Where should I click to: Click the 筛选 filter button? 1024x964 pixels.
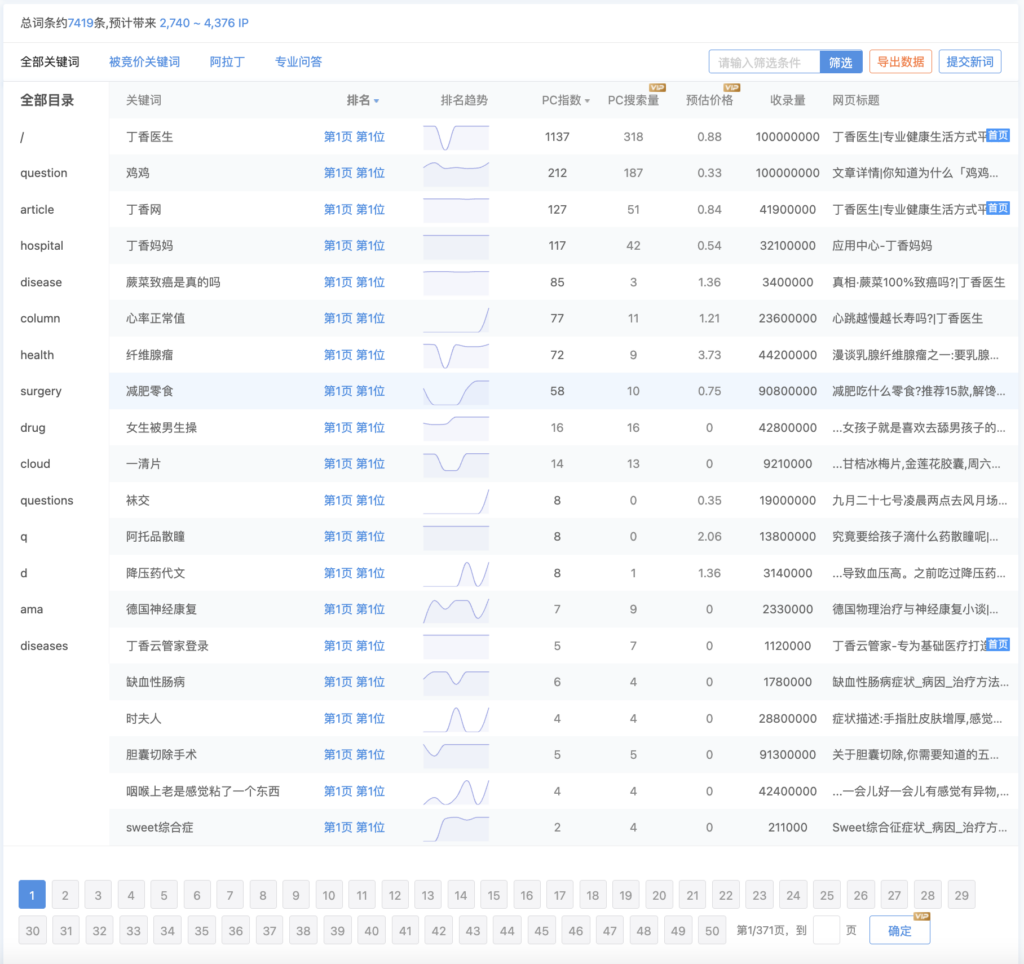(x=840, y=62)
